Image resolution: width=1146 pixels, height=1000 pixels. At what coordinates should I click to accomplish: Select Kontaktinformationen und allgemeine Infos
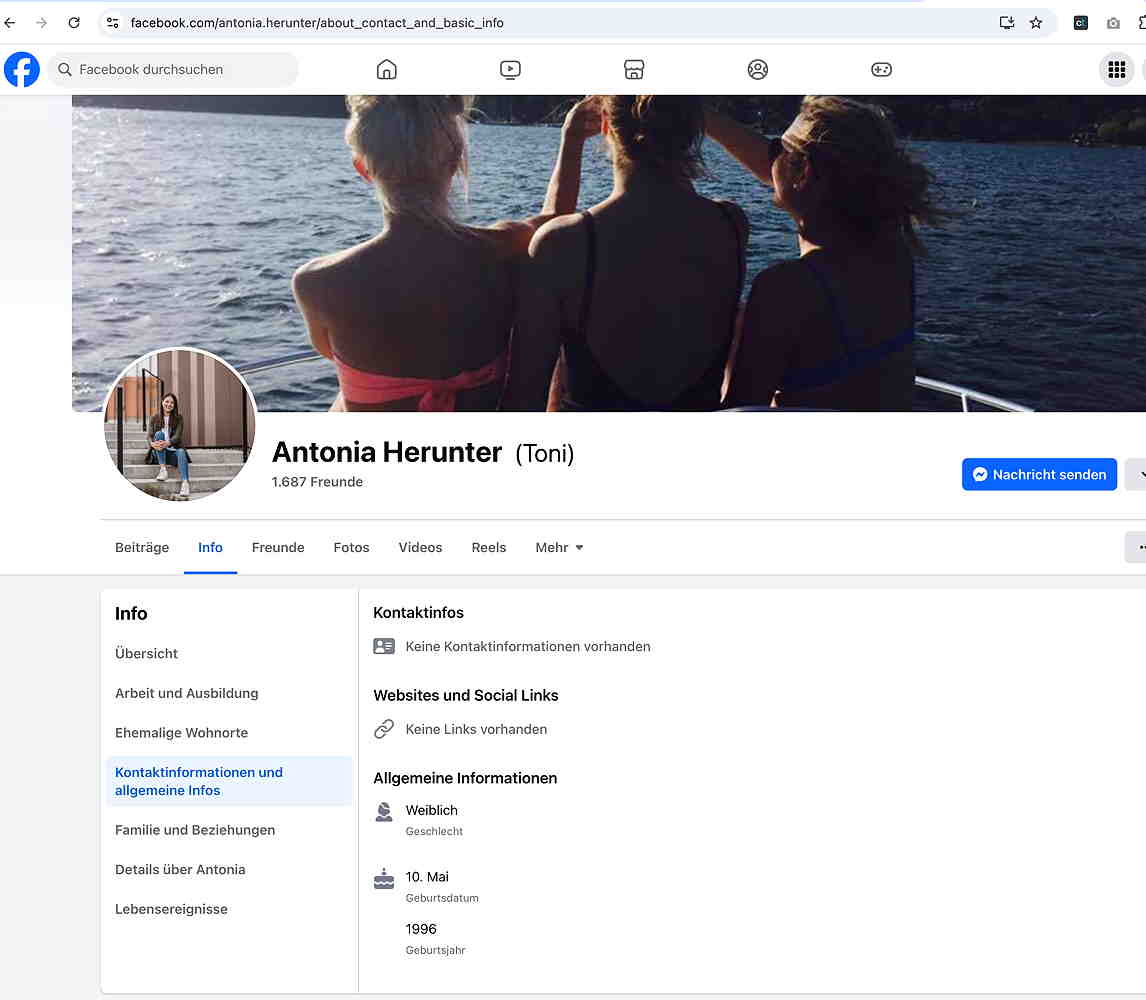(229, 781)
